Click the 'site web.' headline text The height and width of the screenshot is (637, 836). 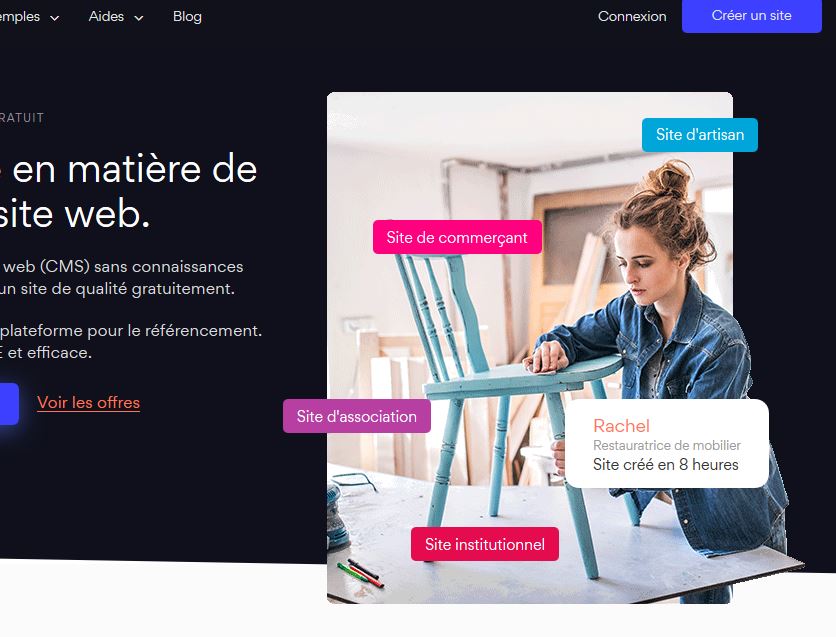(x=75, y=214)
